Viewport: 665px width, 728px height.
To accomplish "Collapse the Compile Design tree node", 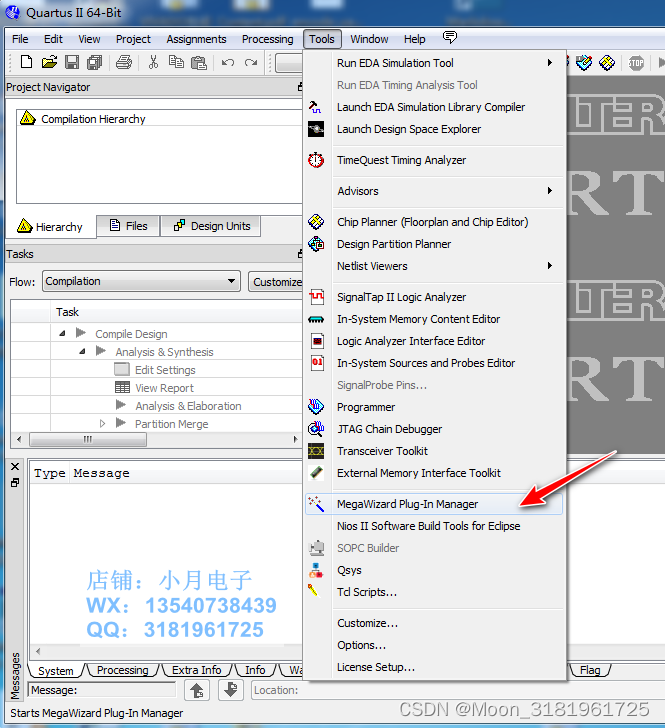I will coord(62,333).
